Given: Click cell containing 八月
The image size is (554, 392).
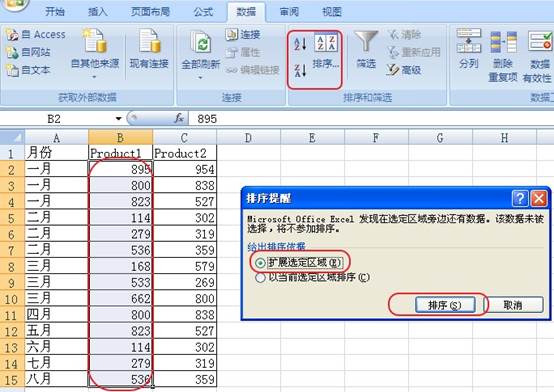Looking at the screenshot, I should pyautogui.click(x=56, y=380).
